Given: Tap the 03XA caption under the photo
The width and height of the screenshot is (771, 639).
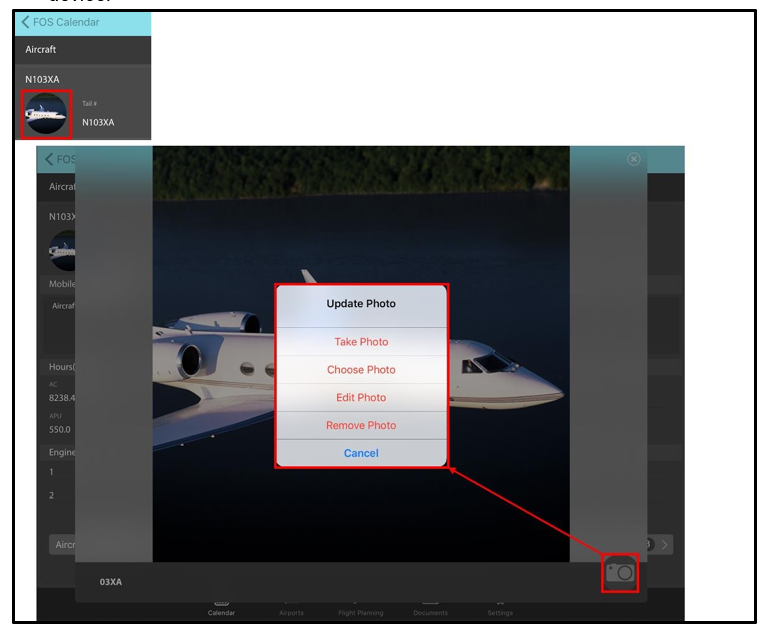Looking at the screenshot, I should pyautogui.click(x=111, y=582).
